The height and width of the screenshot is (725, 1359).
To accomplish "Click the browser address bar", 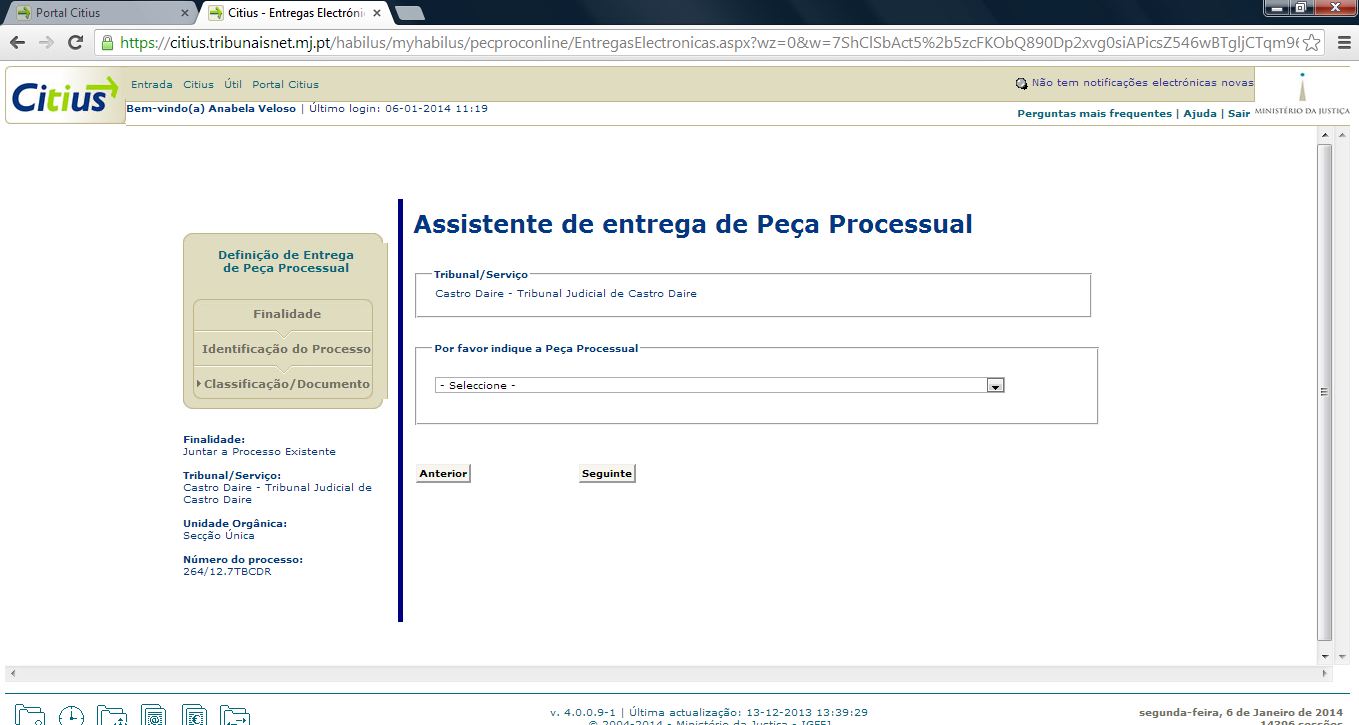I will (709, 43).
